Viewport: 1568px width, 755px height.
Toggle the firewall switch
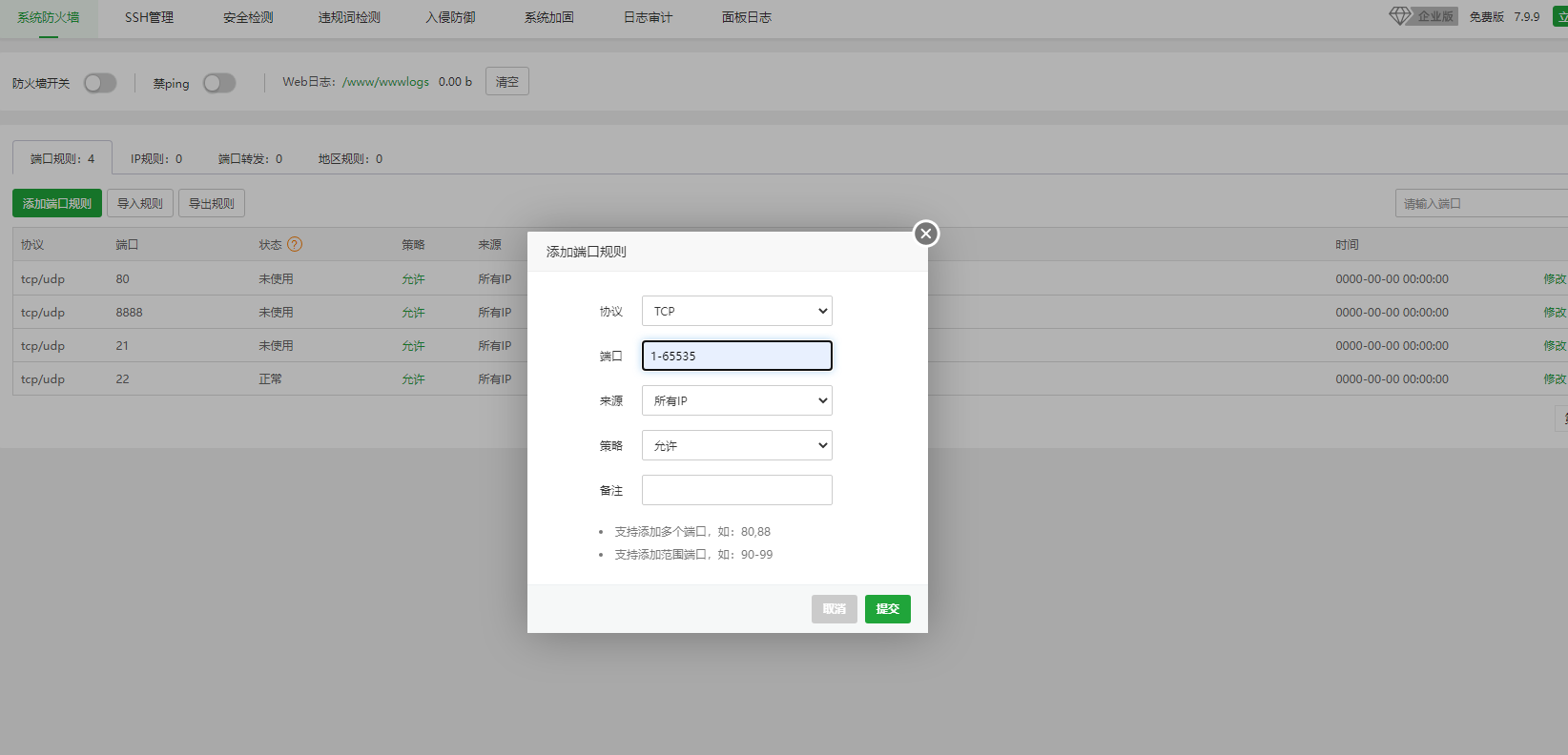pos(100,83)
